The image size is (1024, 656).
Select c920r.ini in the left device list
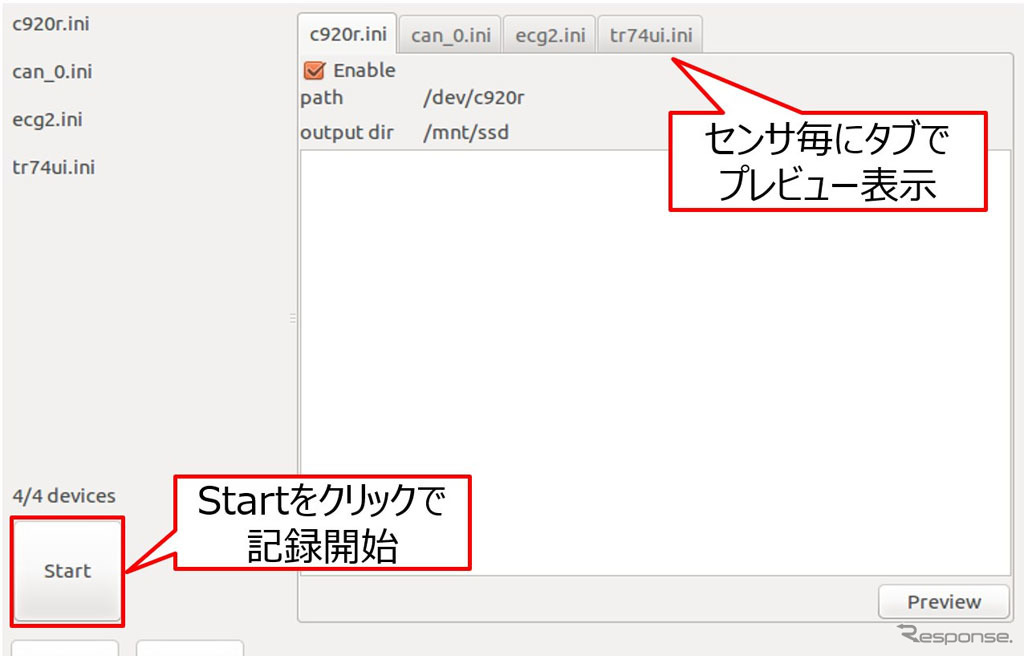tap(50, 24)
